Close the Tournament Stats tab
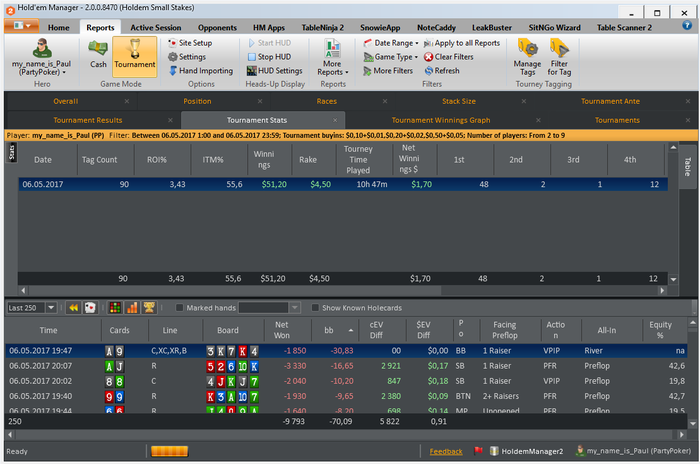The width and height of the screenshot is (700, 464). coord(335,120)
